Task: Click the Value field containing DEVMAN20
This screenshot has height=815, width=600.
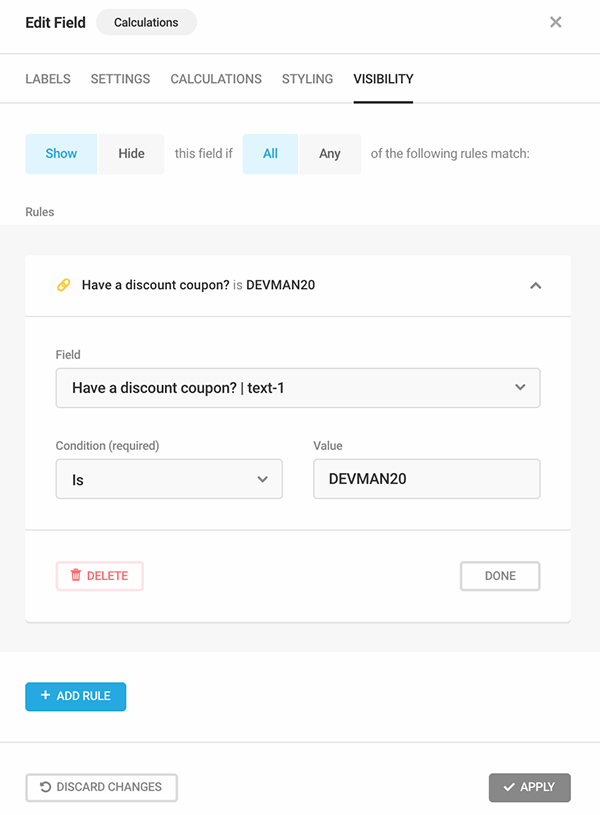Action: pyautogui.click(x=426, y=478)
